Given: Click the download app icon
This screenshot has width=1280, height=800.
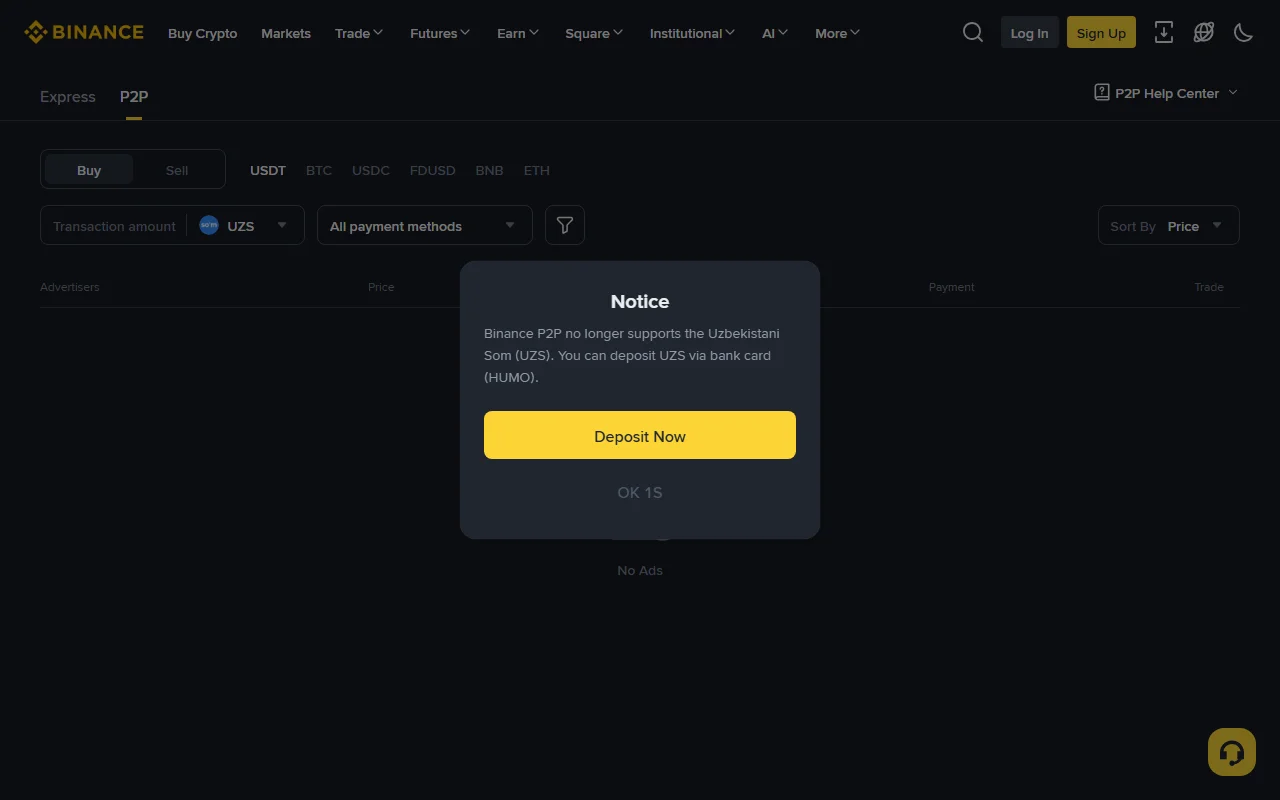Looking at the screenshot, I should (x=1164, y=32).
